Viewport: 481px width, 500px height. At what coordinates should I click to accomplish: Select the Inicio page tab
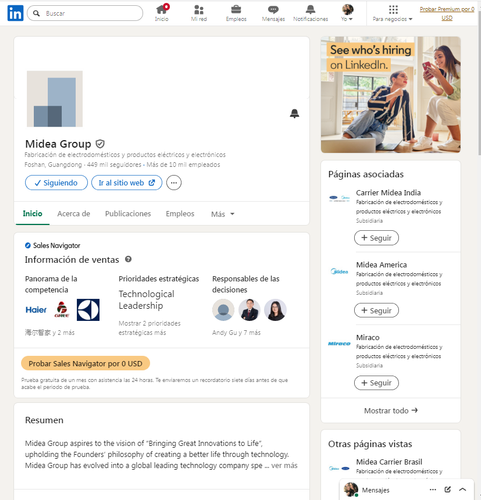[x=32, y=214]
